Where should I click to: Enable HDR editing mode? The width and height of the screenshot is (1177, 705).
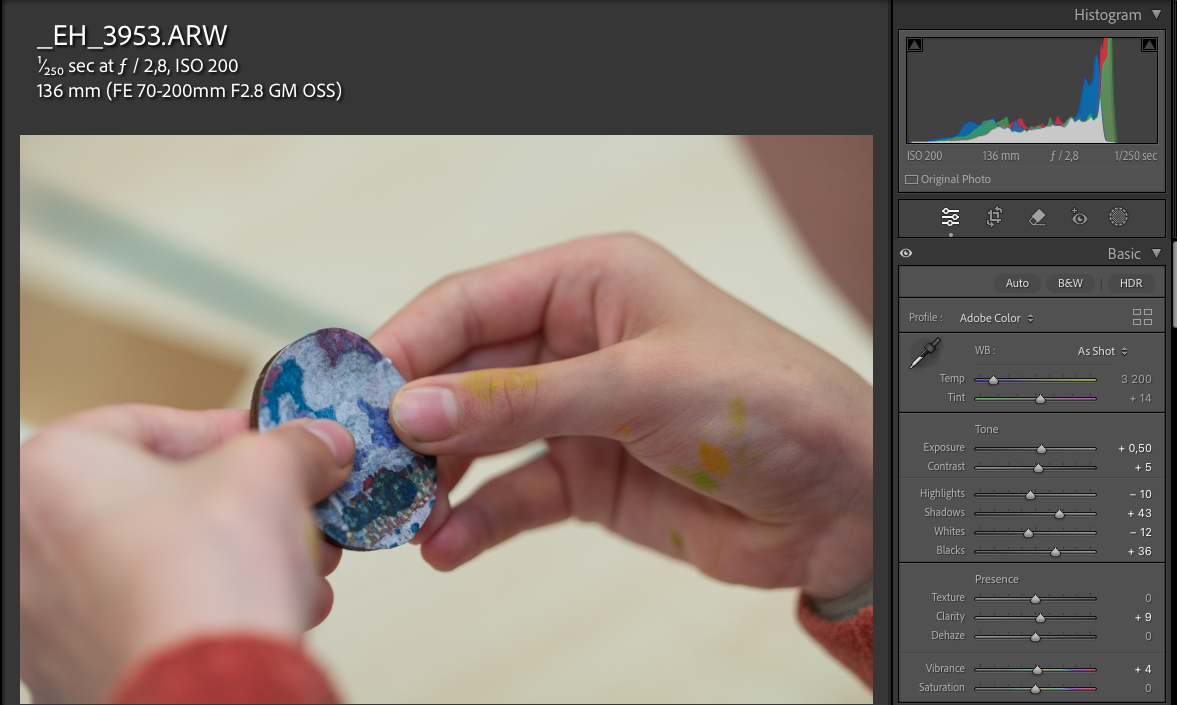coord(1130,283)
